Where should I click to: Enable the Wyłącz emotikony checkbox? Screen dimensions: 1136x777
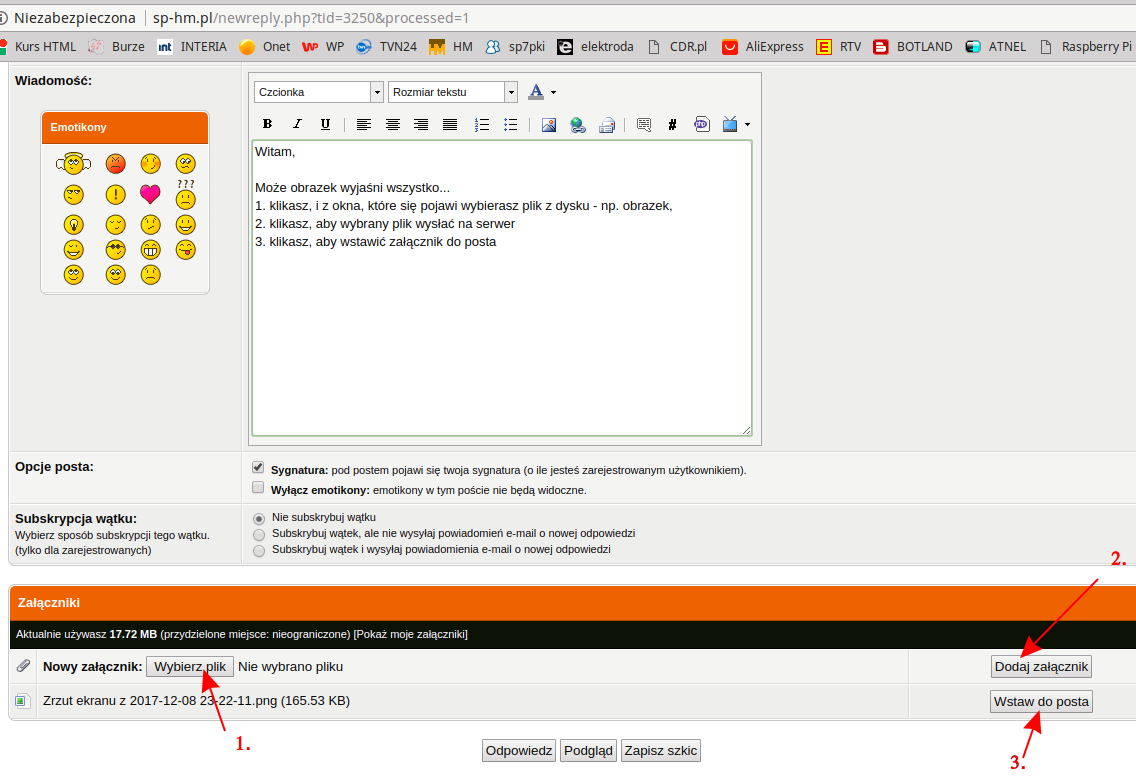pos(259,489)
